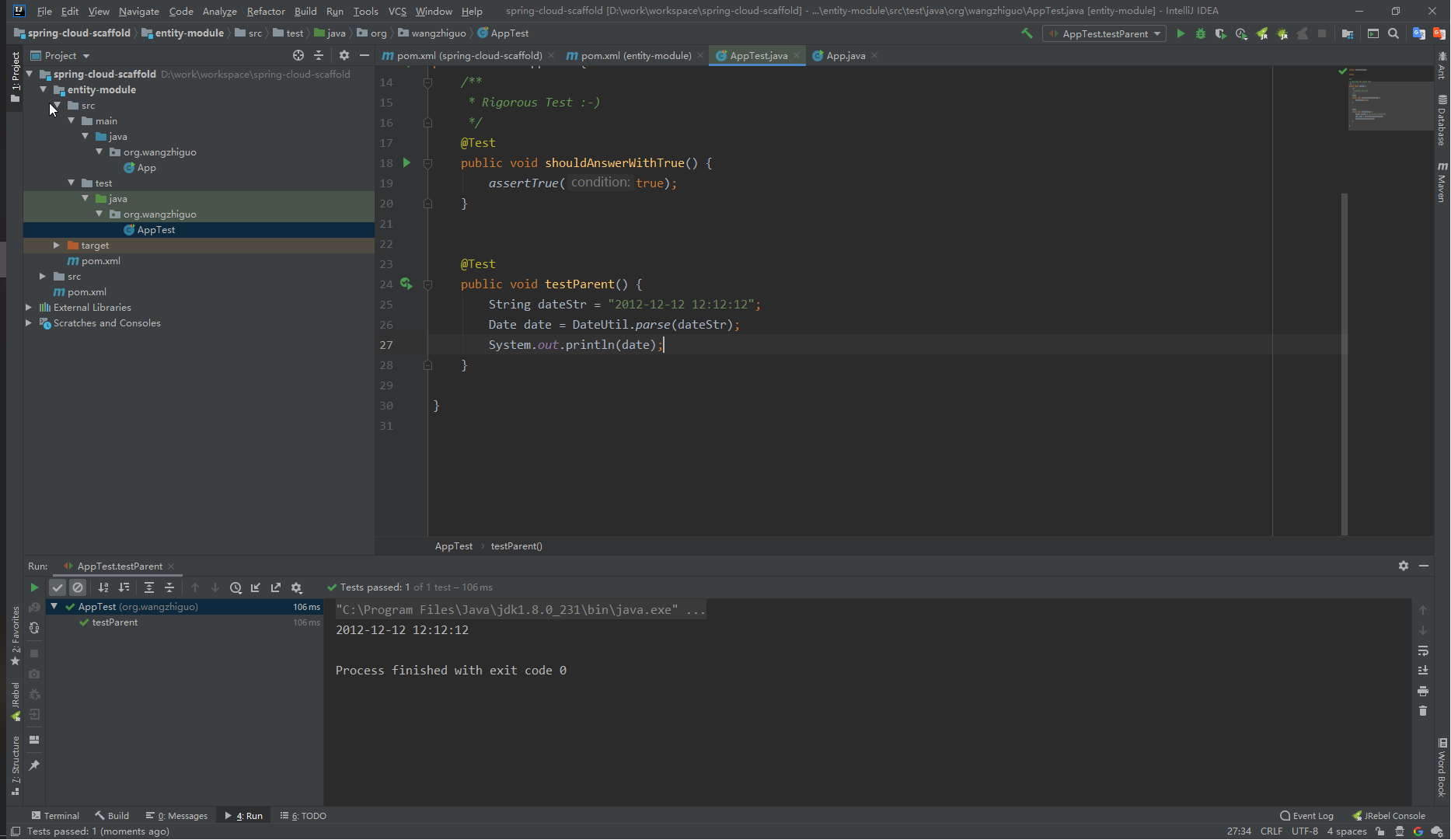Open Project Structure from the toolbar

[1348, 33]
